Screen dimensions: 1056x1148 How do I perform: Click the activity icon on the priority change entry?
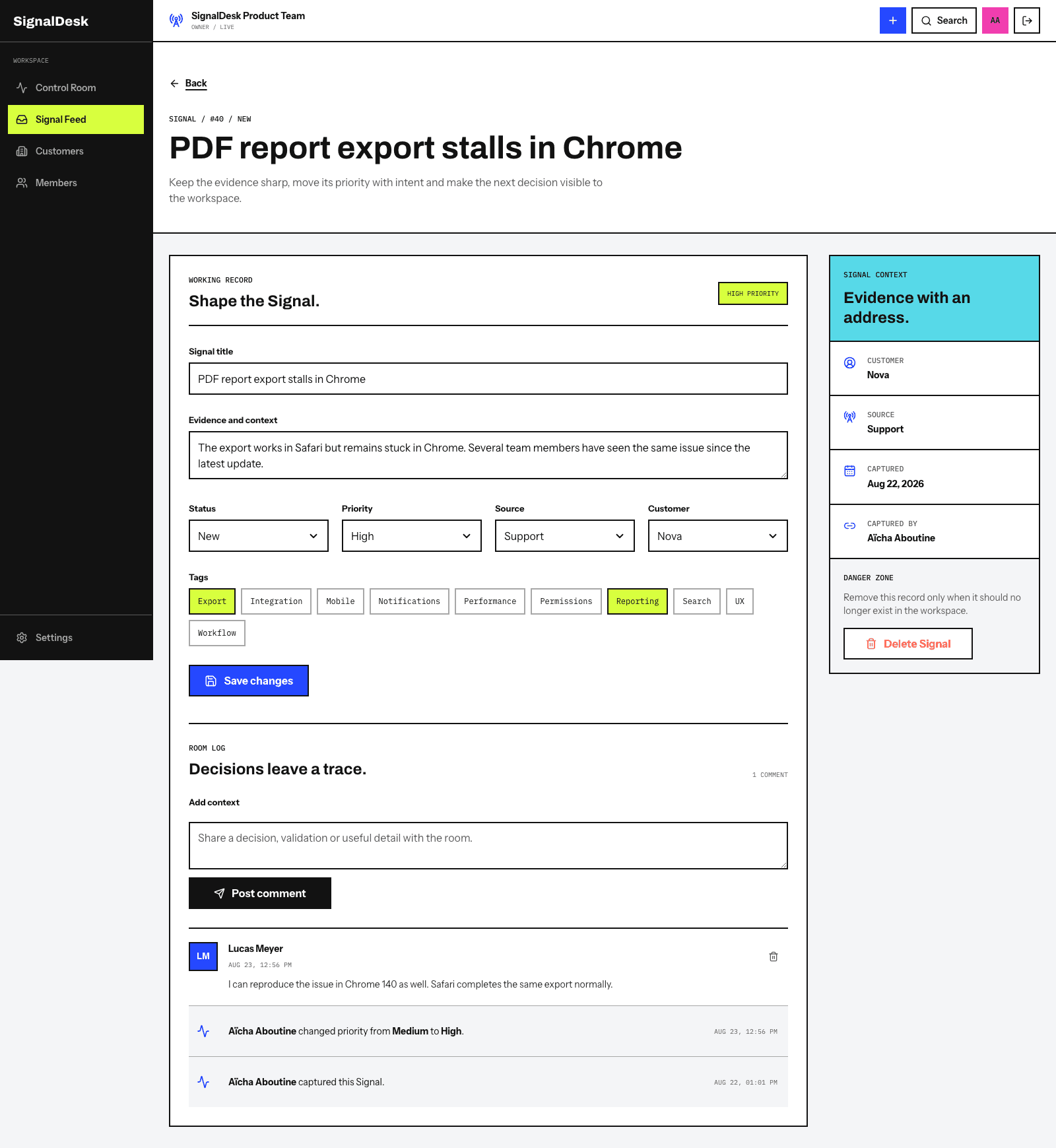click(x=203, y=1031)
